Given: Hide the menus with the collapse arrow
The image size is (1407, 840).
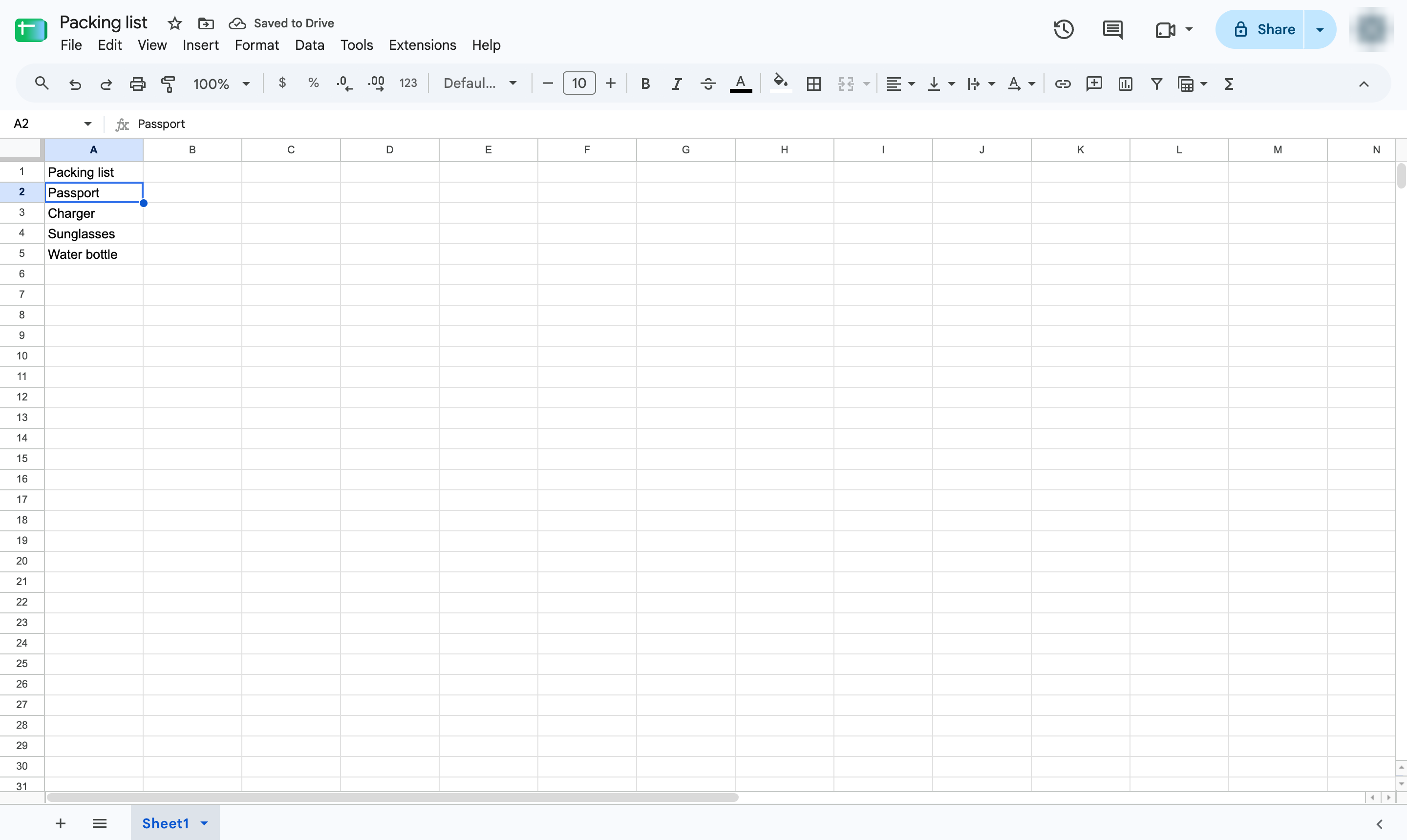Looking at the screenshot, I should click(1364, 84).
